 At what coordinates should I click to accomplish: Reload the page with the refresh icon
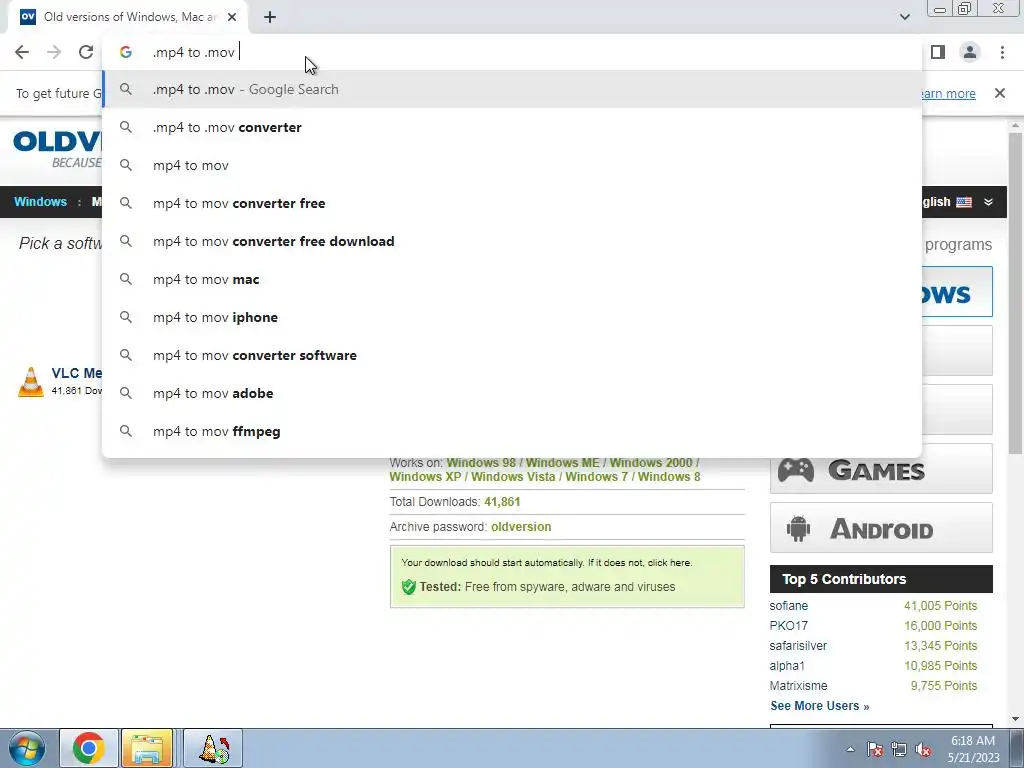coord(86,52)
